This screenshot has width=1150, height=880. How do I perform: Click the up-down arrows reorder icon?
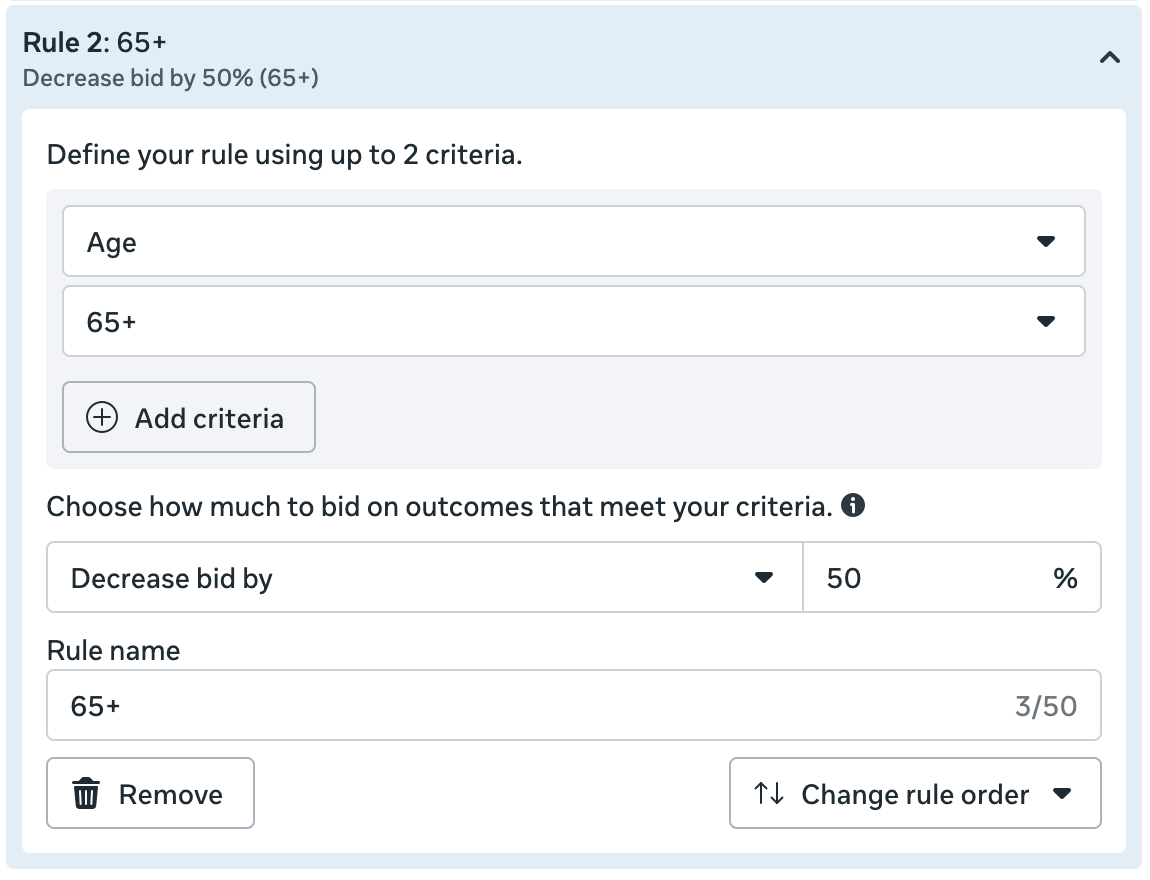pyautogui.click(x=768, y=794)
